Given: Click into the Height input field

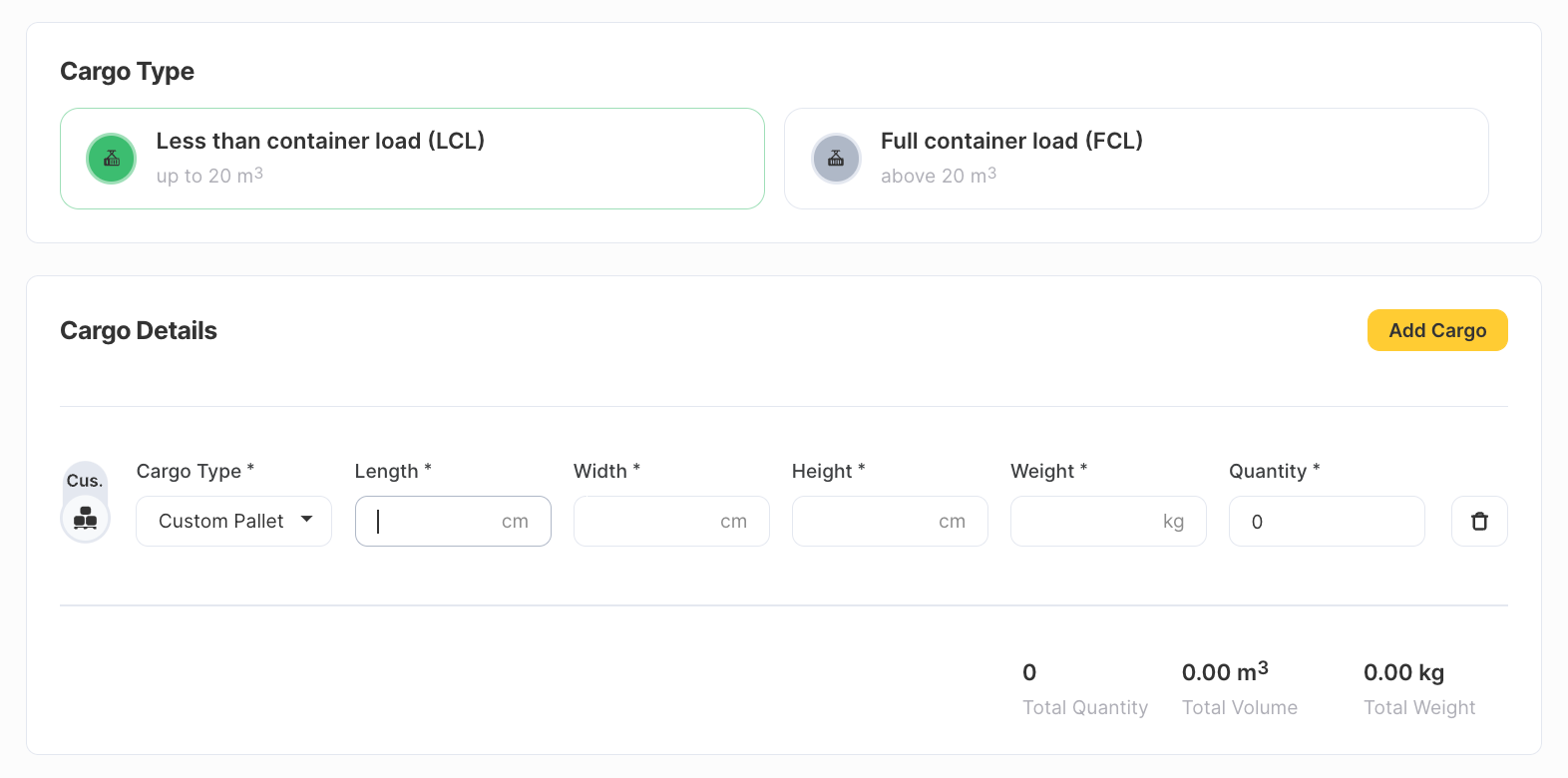Looking at the screenshot, I should pyautogui.click(x=890, y=521).
